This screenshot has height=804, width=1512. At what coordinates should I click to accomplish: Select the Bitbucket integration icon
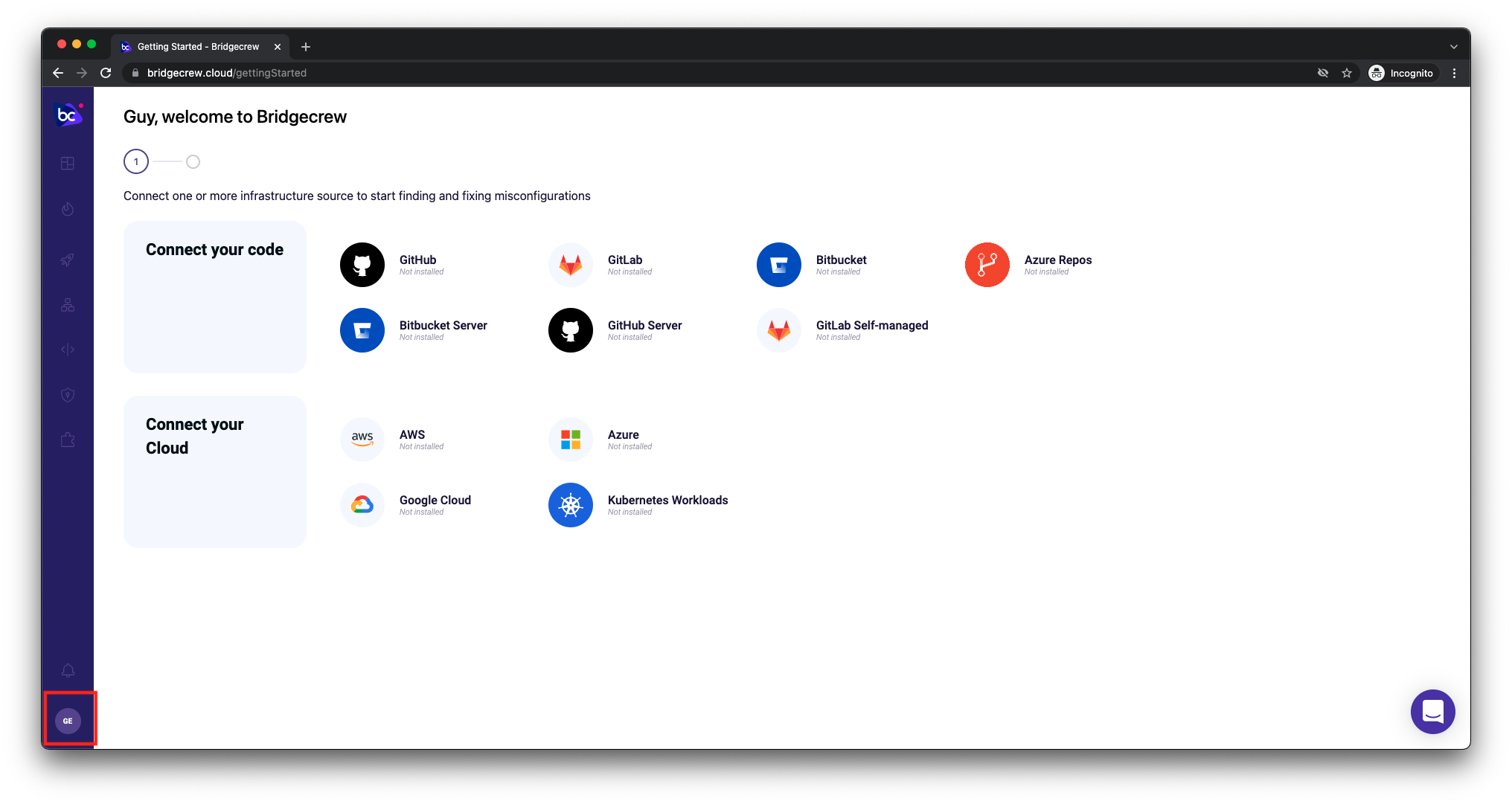[778, 265]
